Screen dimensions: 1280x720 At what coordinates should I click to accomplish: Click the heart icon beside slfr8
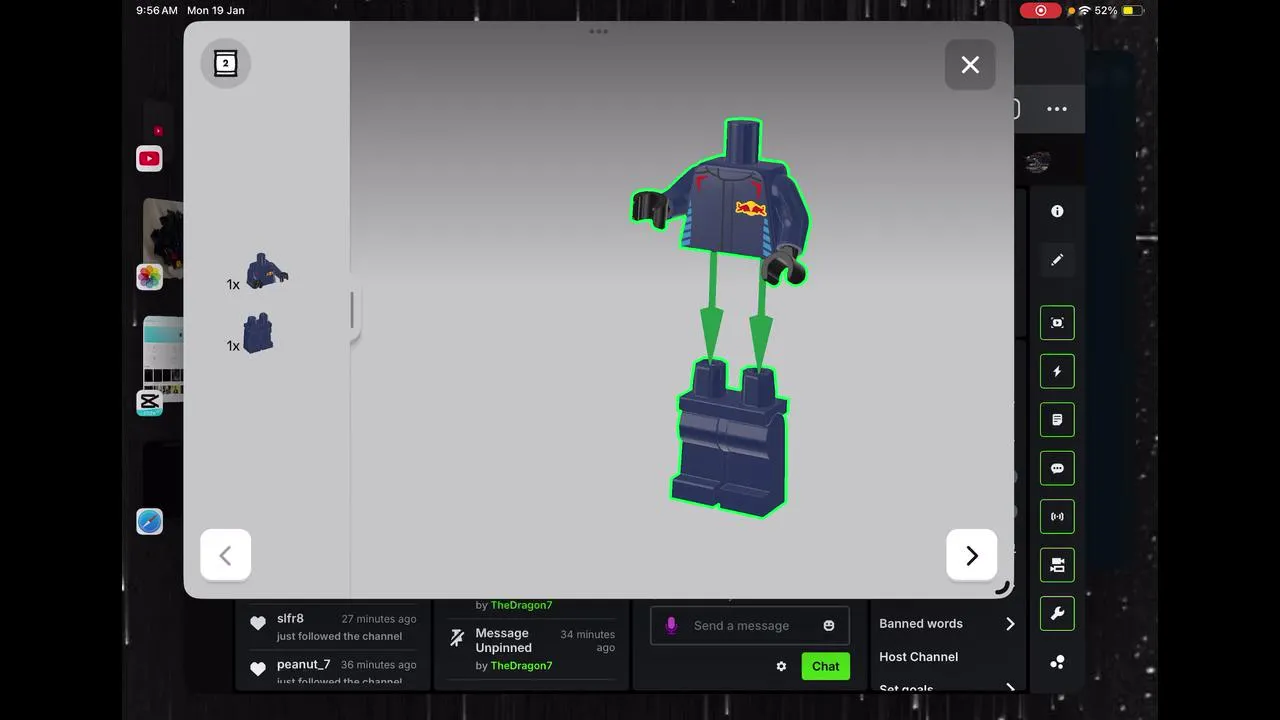pyautogui.click(x=258, y=623)
